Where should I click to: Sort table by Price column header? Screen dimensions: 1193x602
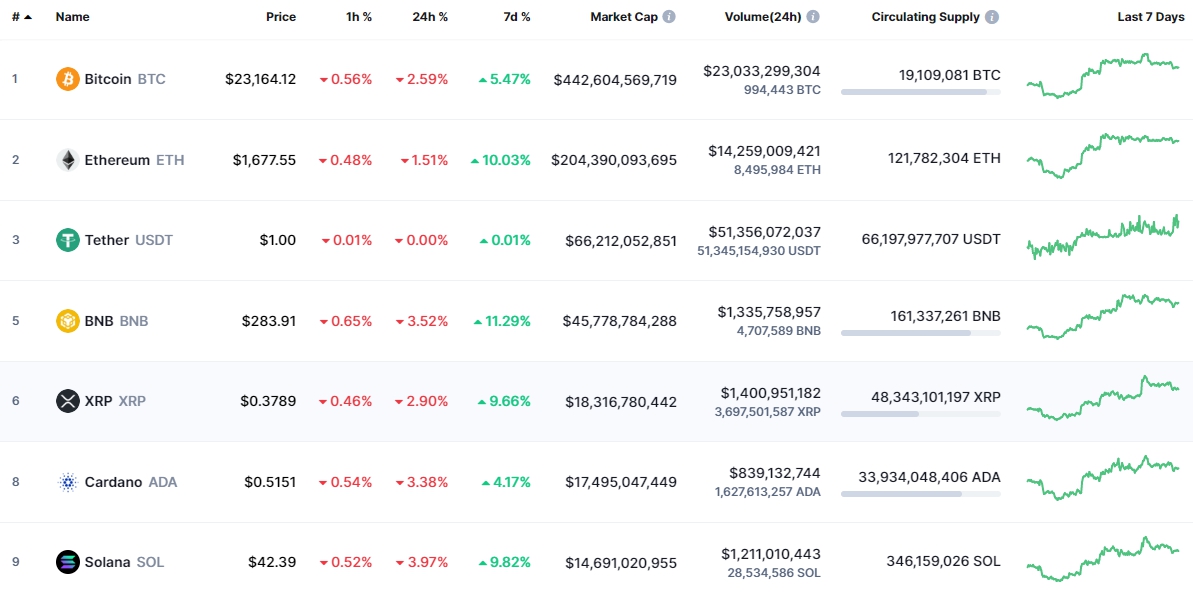tap(281, 17)
